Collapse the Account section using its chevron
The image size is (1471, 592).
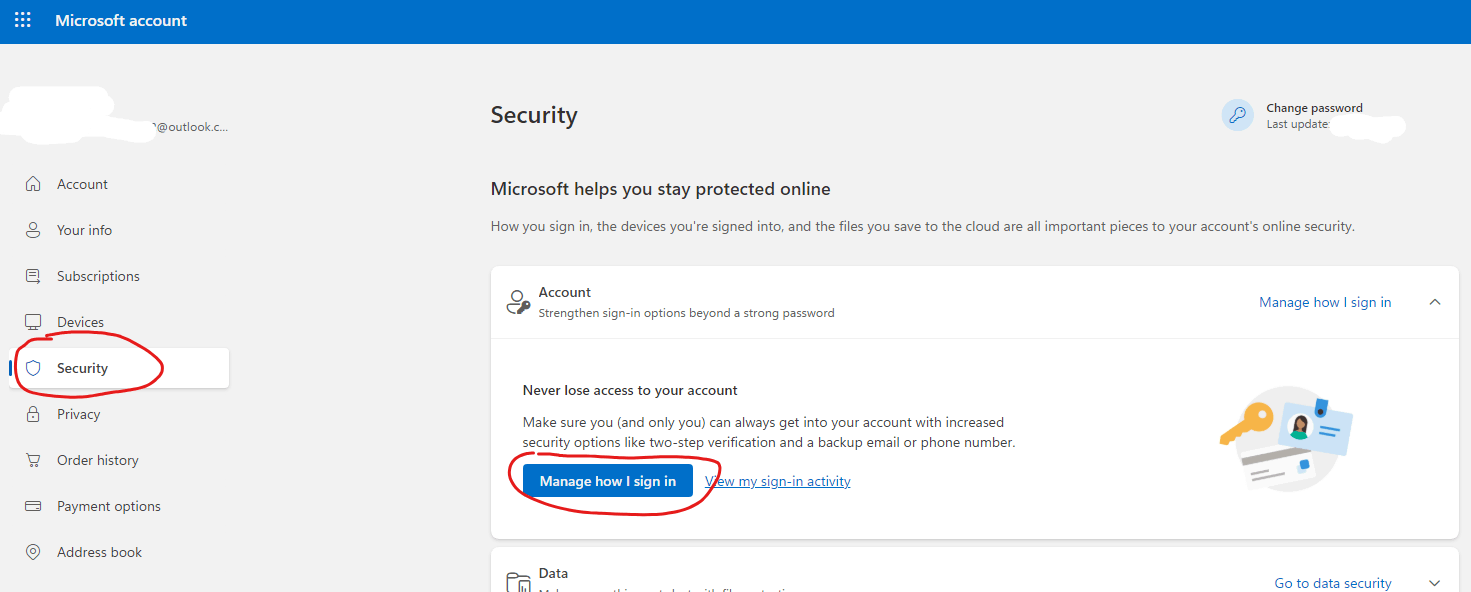point(1435,301)
